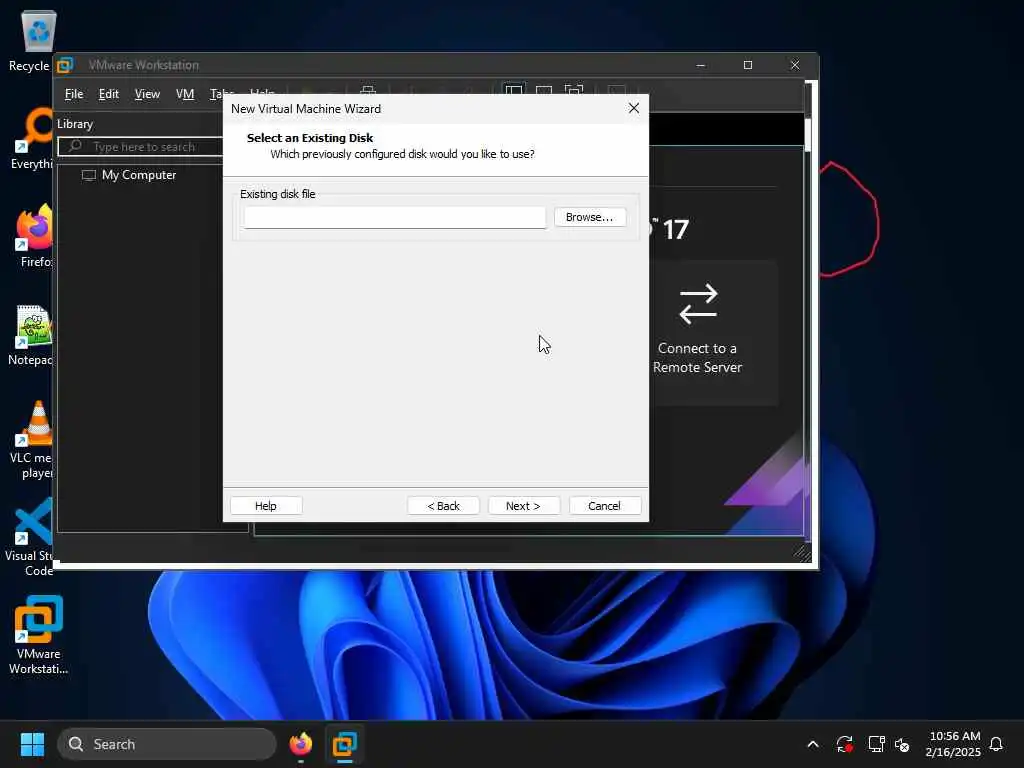Click the muted volume tray icon

[x=903, y=744]
